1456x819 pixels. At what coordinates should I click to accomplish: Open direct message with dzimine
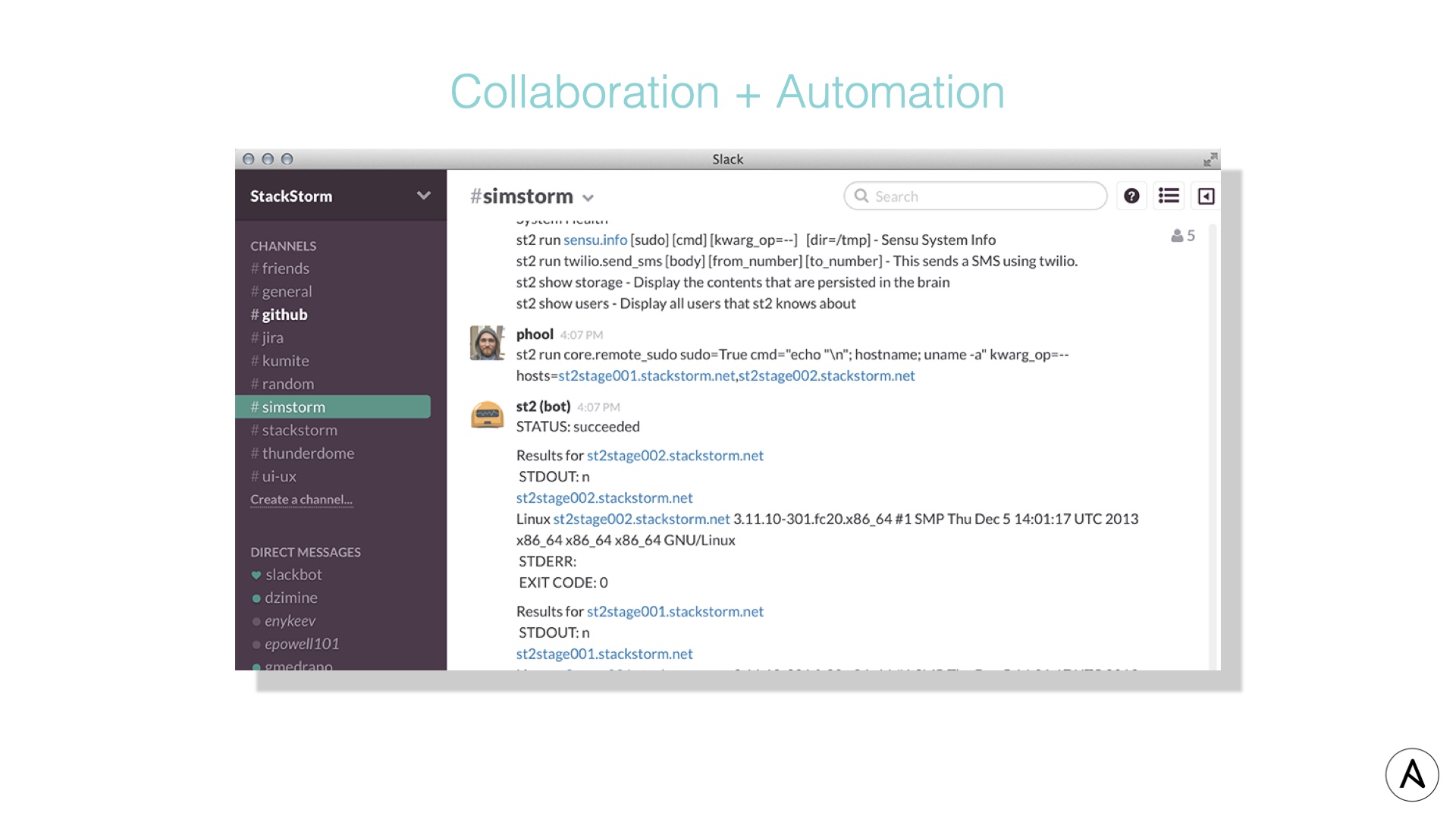[284, 598]
